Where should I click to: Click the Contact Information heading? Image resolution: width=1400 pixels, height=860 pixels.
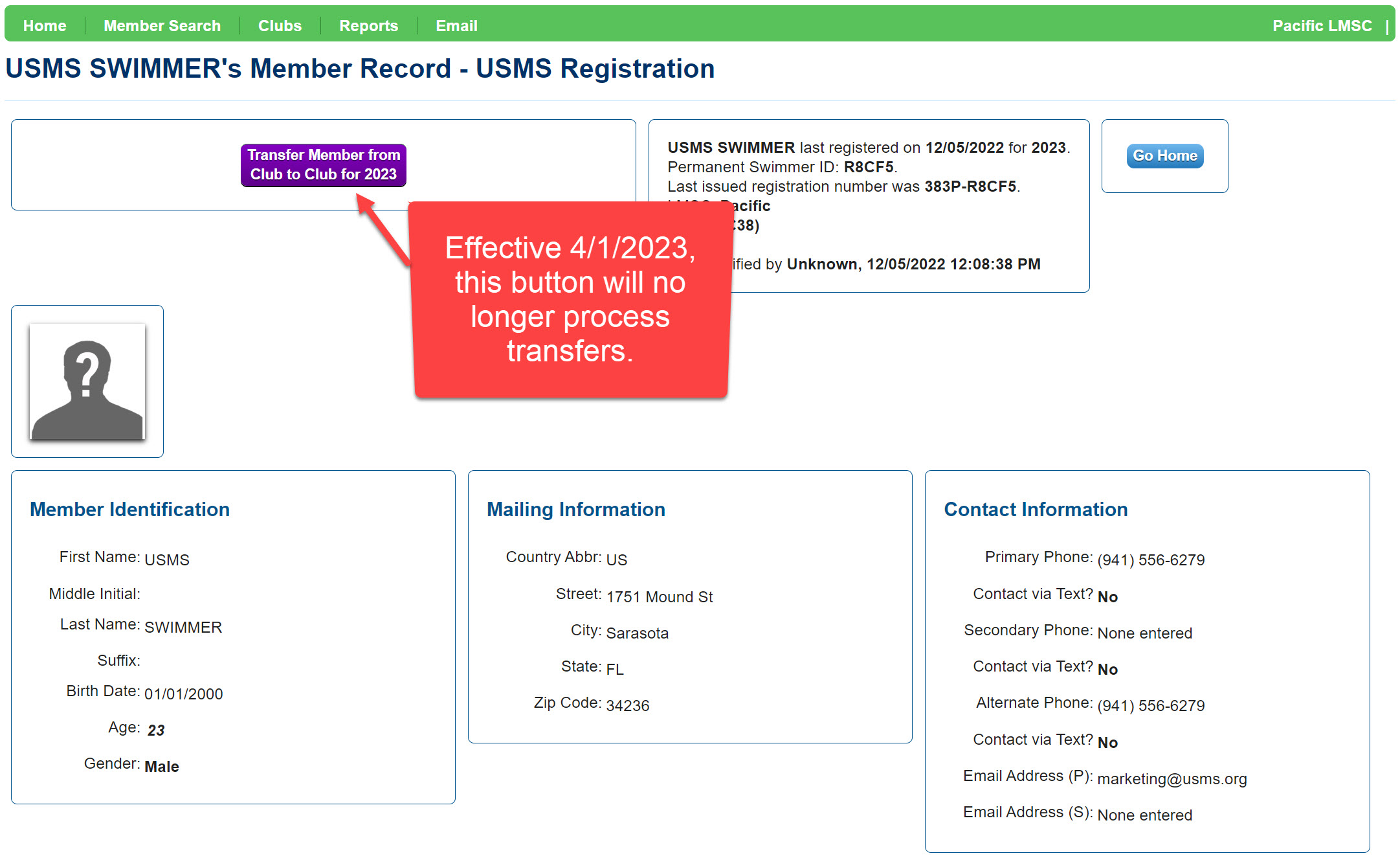1036,510
